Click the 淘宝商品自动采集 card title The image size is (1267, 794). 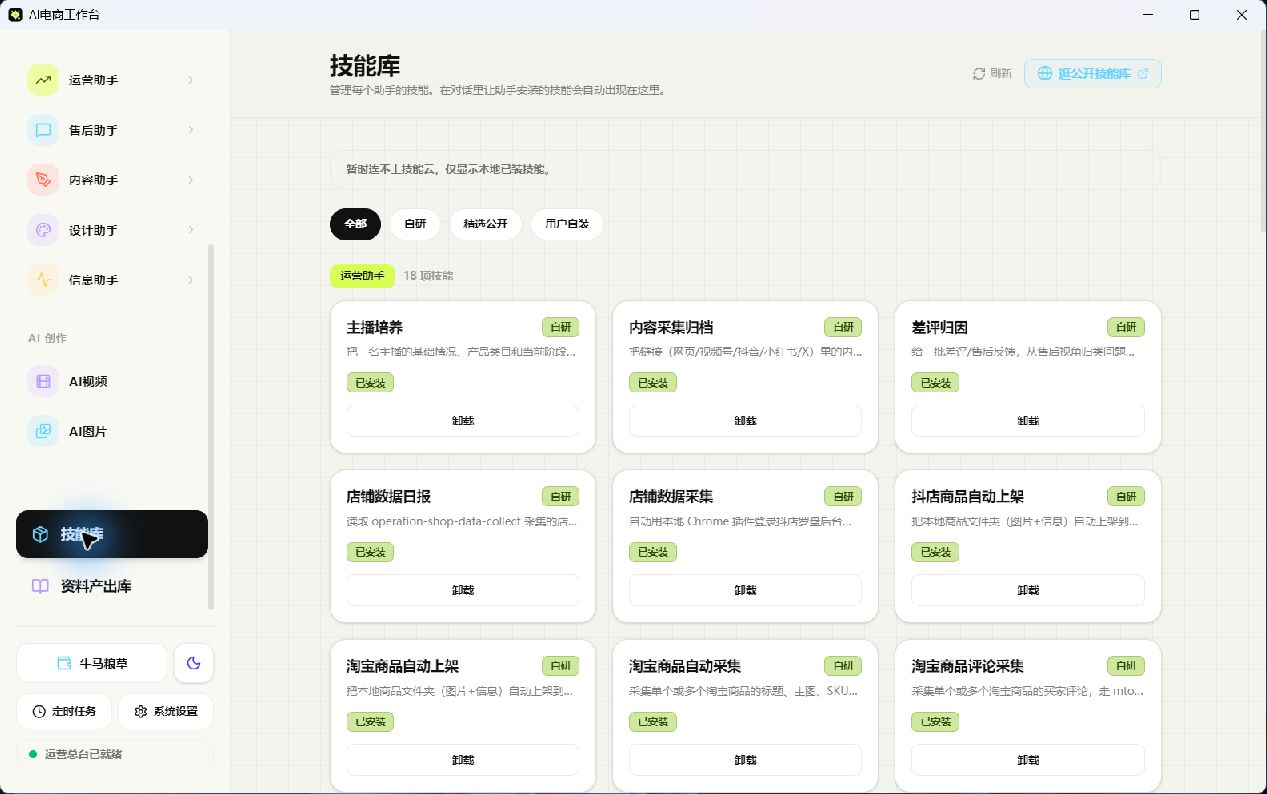(685, 666)
